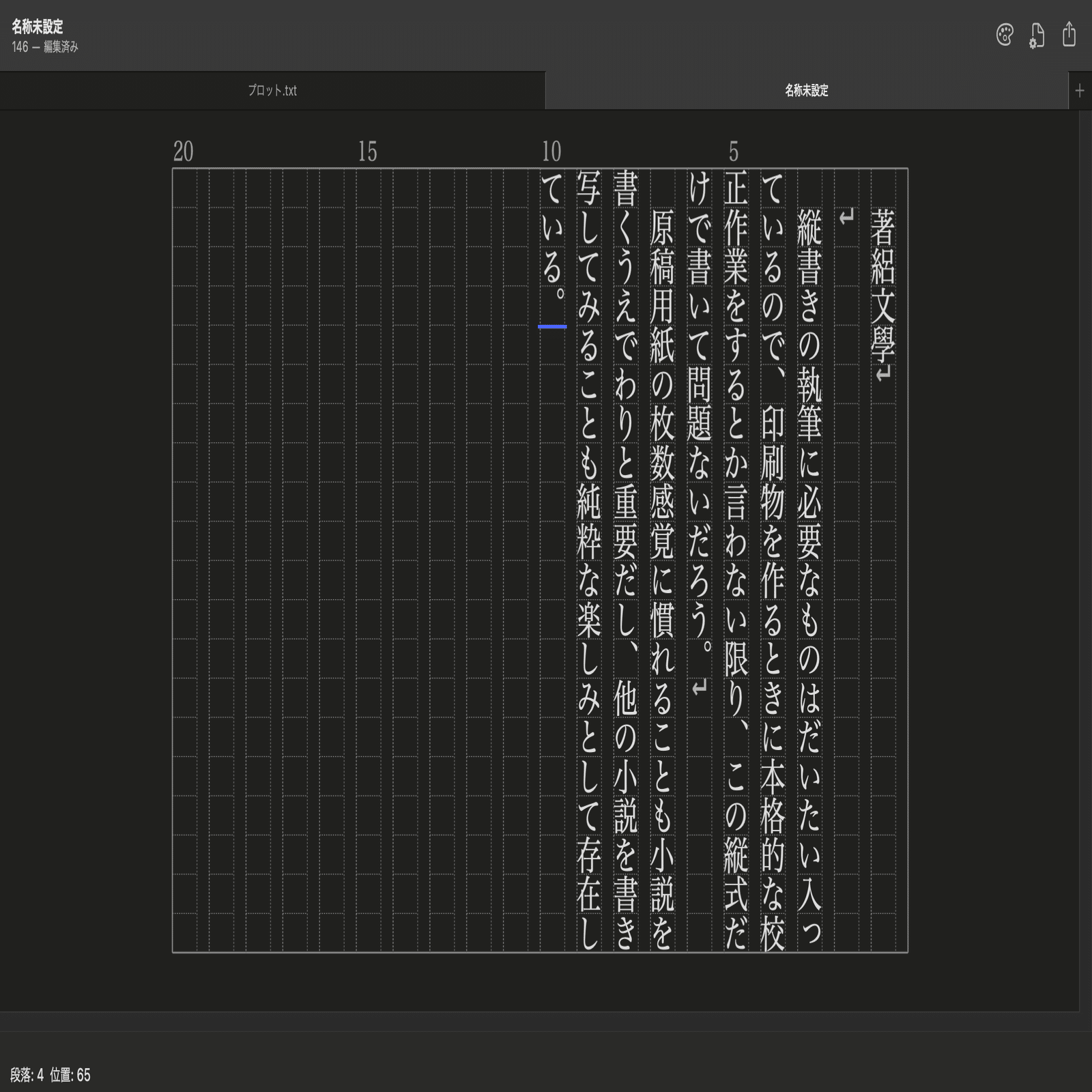Click ruler number 5 above manuscript
This screenshot has width=1092, height=1092.
tap(734, 149)
